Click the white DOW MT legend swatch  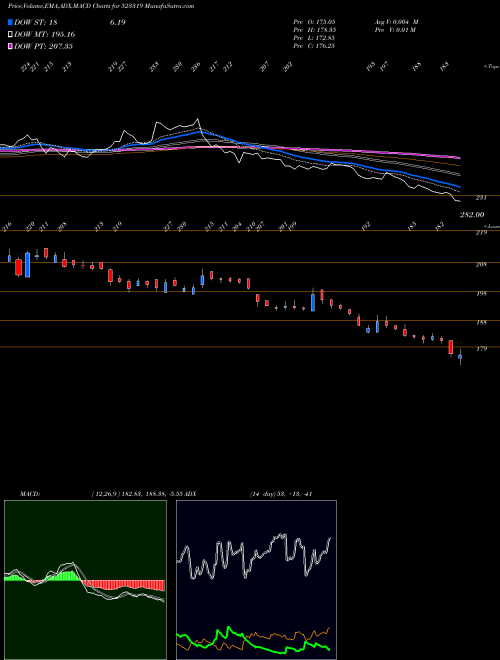click(10, 35)
